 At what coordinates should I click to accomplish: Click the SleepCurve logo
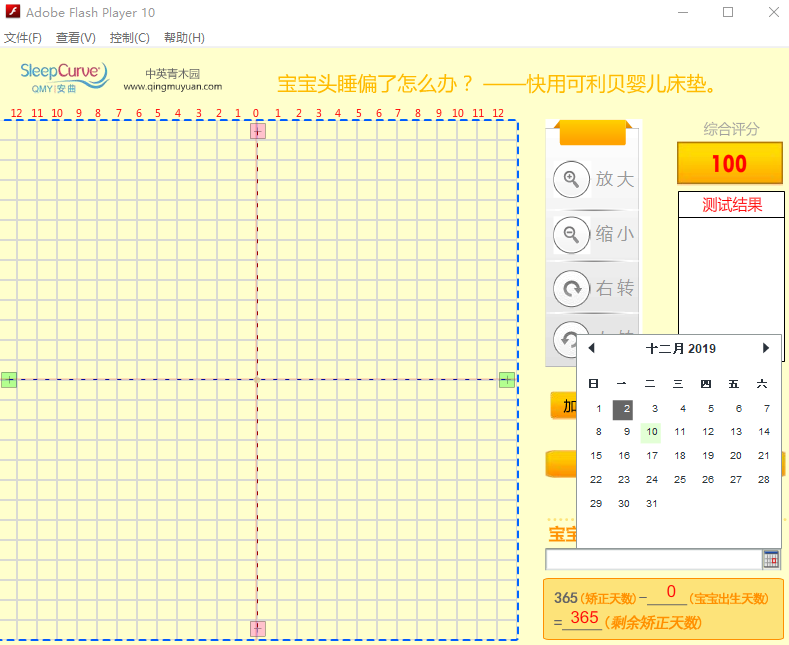pos(64,78)
